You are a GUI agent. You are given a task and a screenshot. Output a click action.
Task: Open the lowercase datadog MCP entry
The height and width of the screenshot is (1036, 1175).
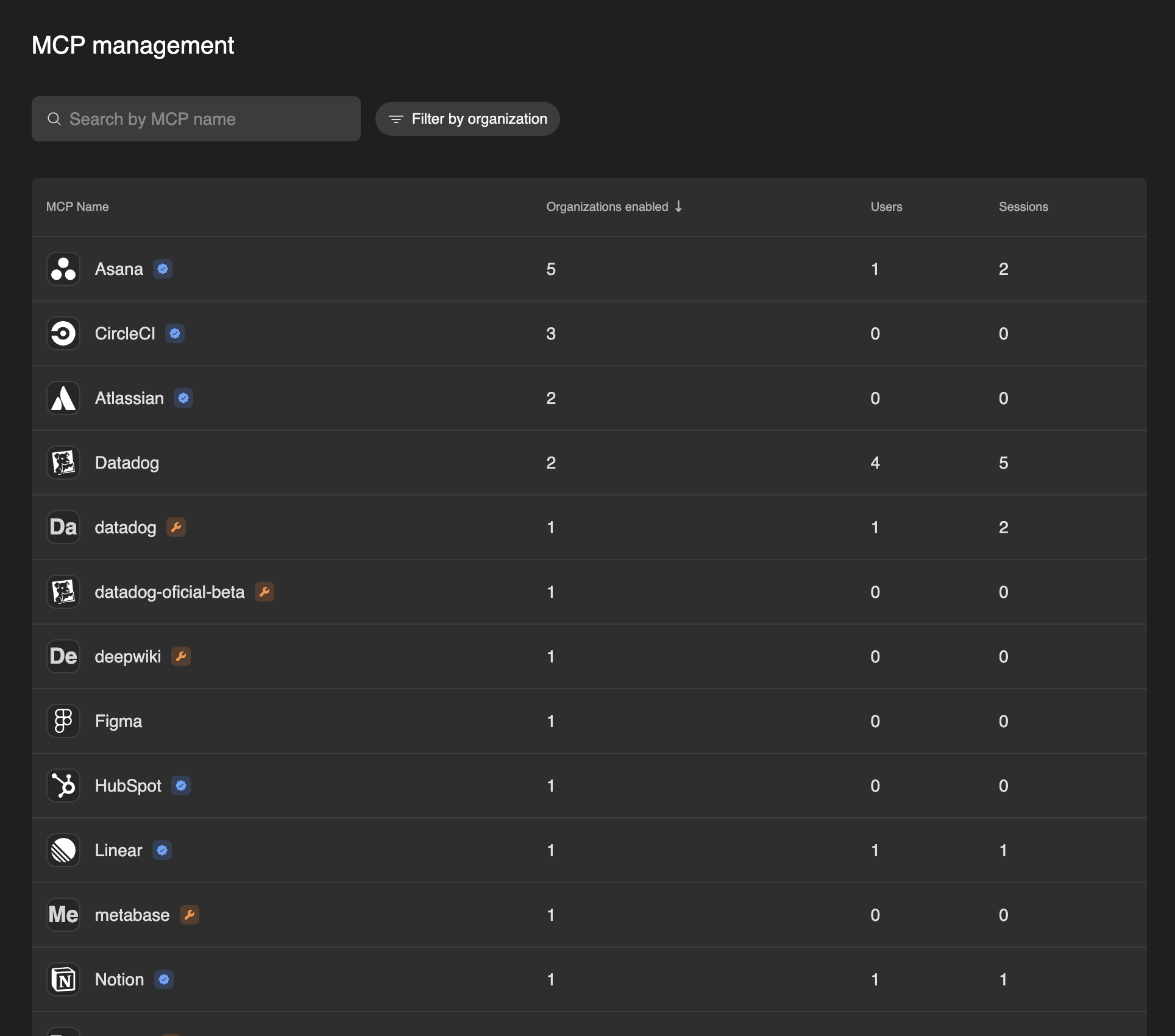click(126, 527)
